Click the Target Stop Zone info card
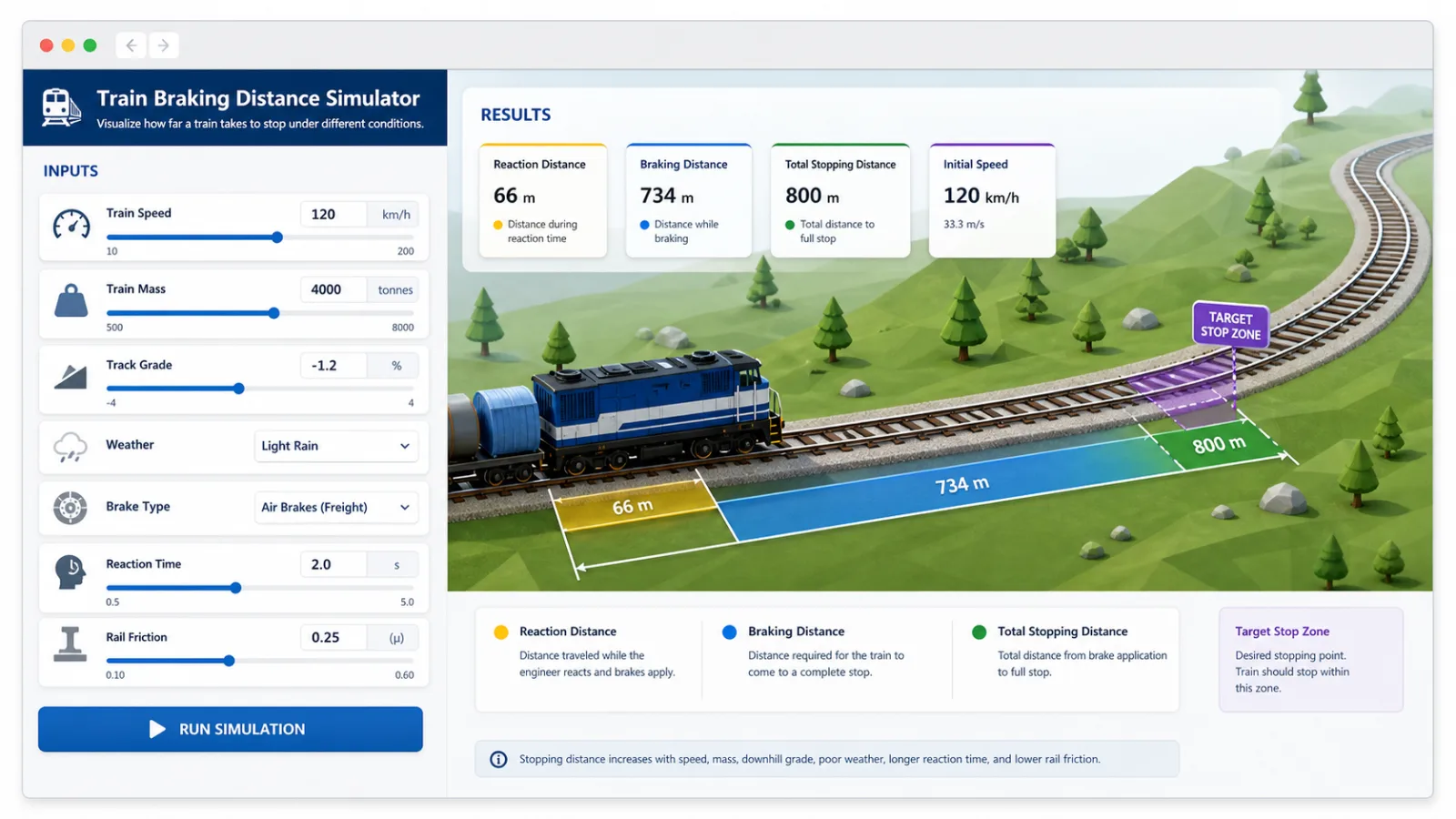The image size is (1456, 819). (x=1310, y=660)
